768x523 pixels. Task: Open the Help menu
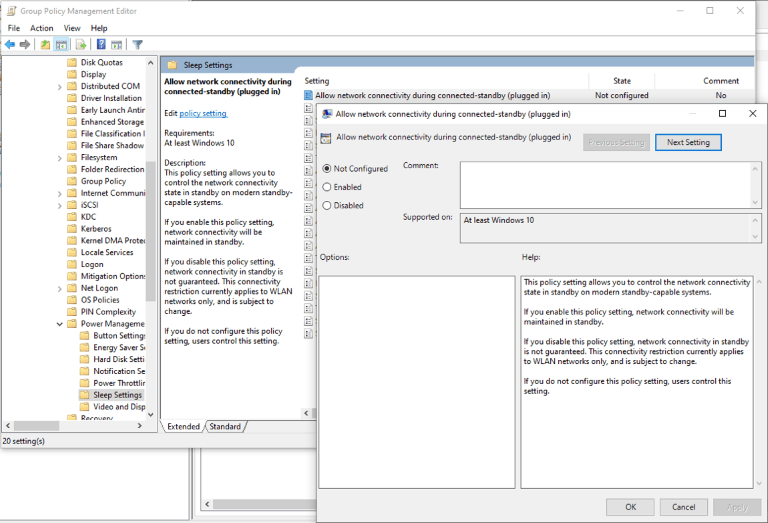click(99, 28)
